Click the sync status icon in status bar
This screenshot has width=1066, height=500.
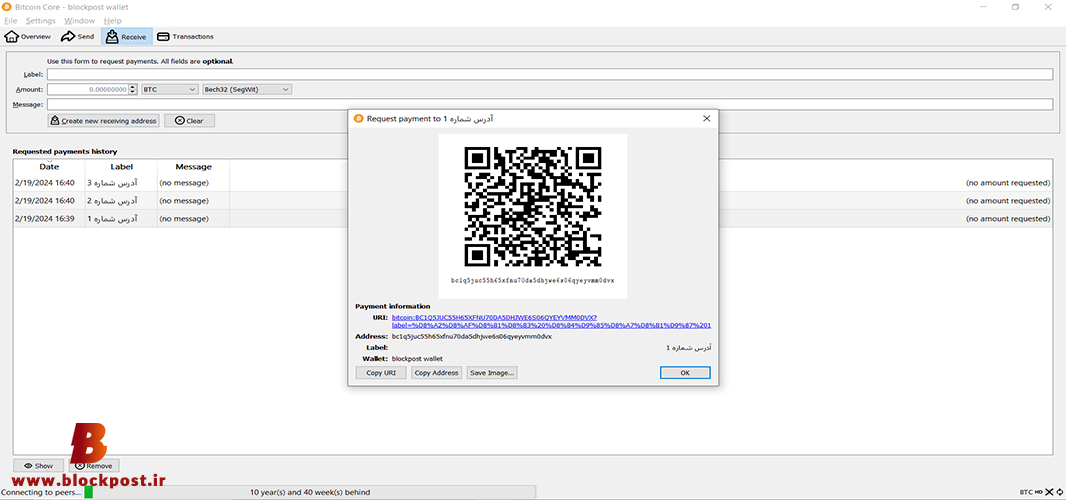click(1060, 492)
